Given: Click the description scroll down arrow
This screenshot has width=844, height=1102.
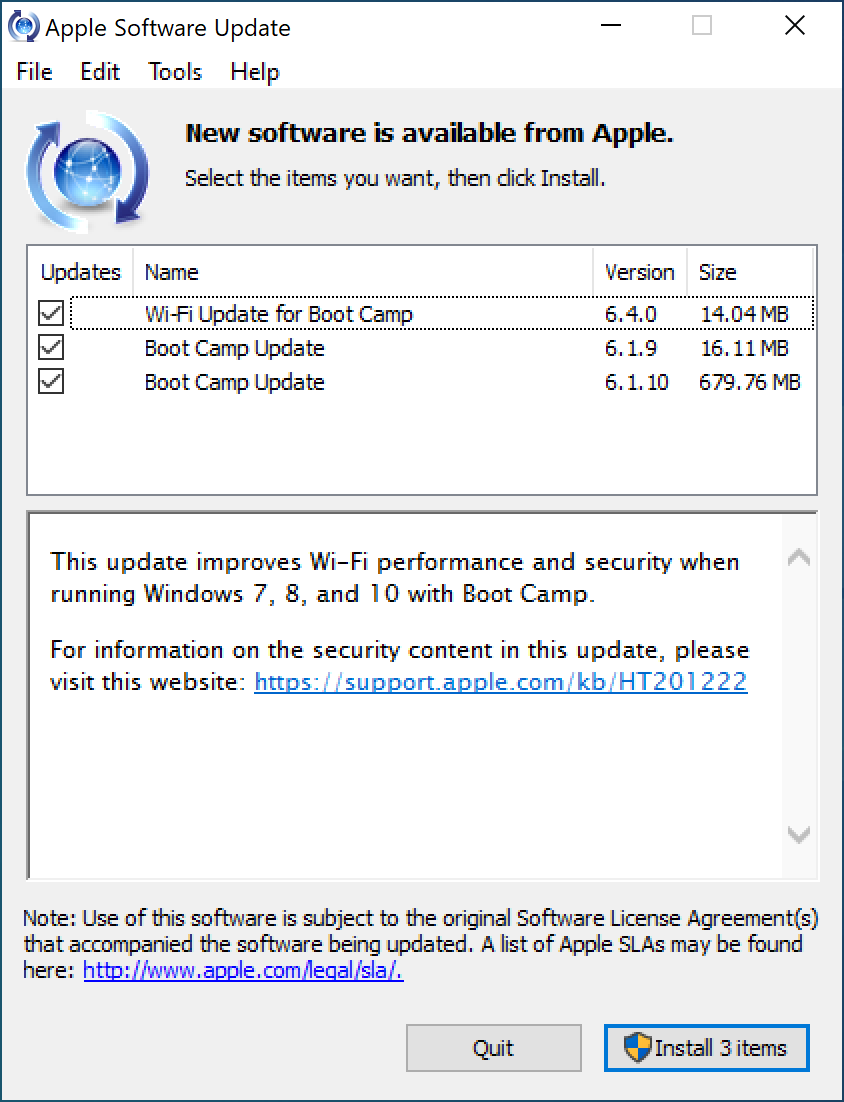Looking at the screenshot, I should pyautogui.click(x=798, y=834).
